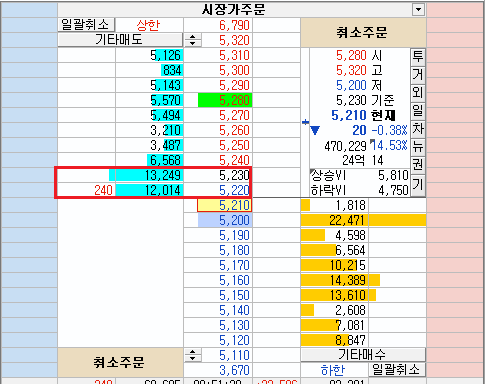Click the price cell 5,240

[218, 160]
